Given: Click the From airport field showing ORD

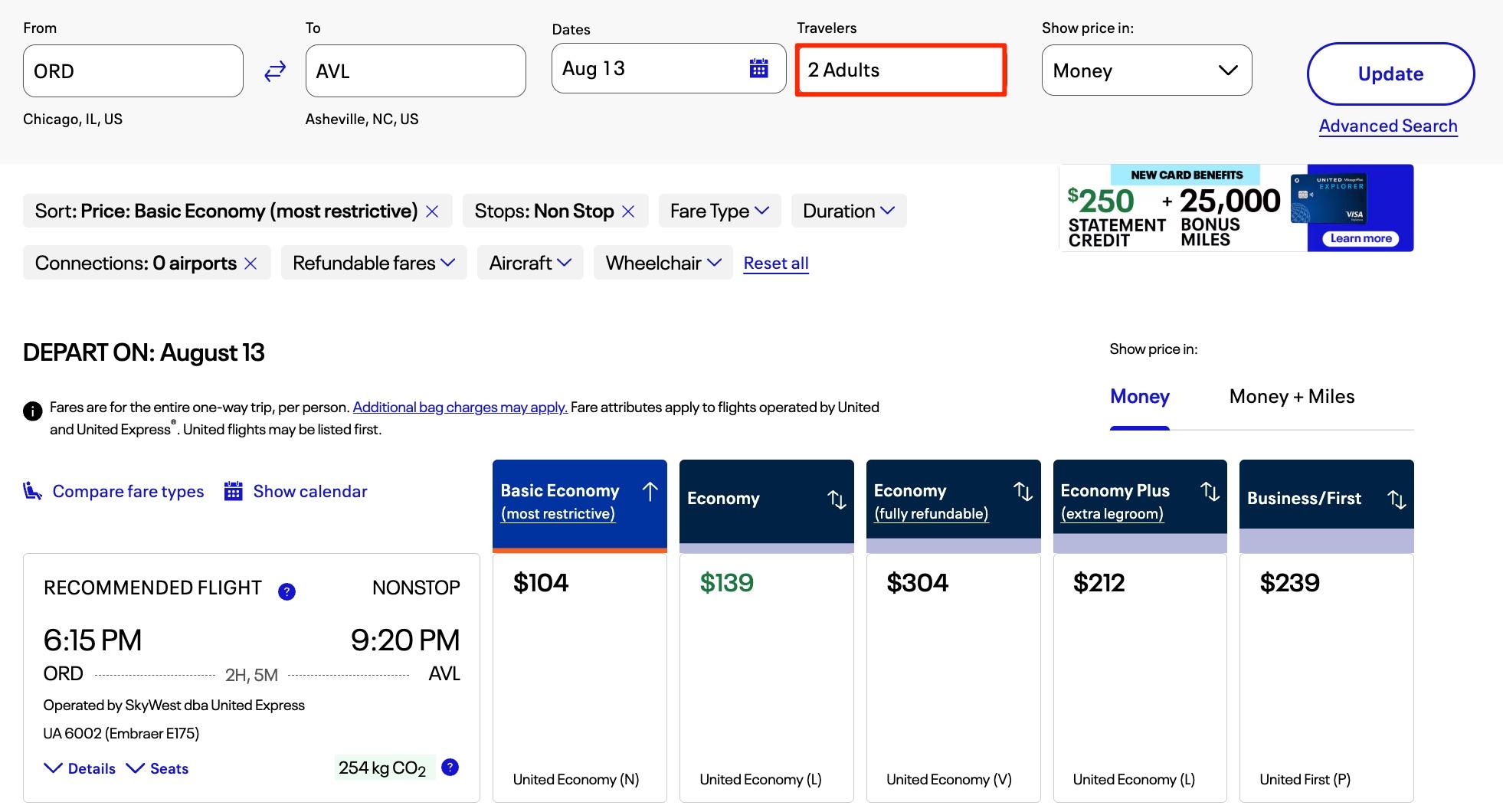Looking at the screenshot, I should (133, 70).
